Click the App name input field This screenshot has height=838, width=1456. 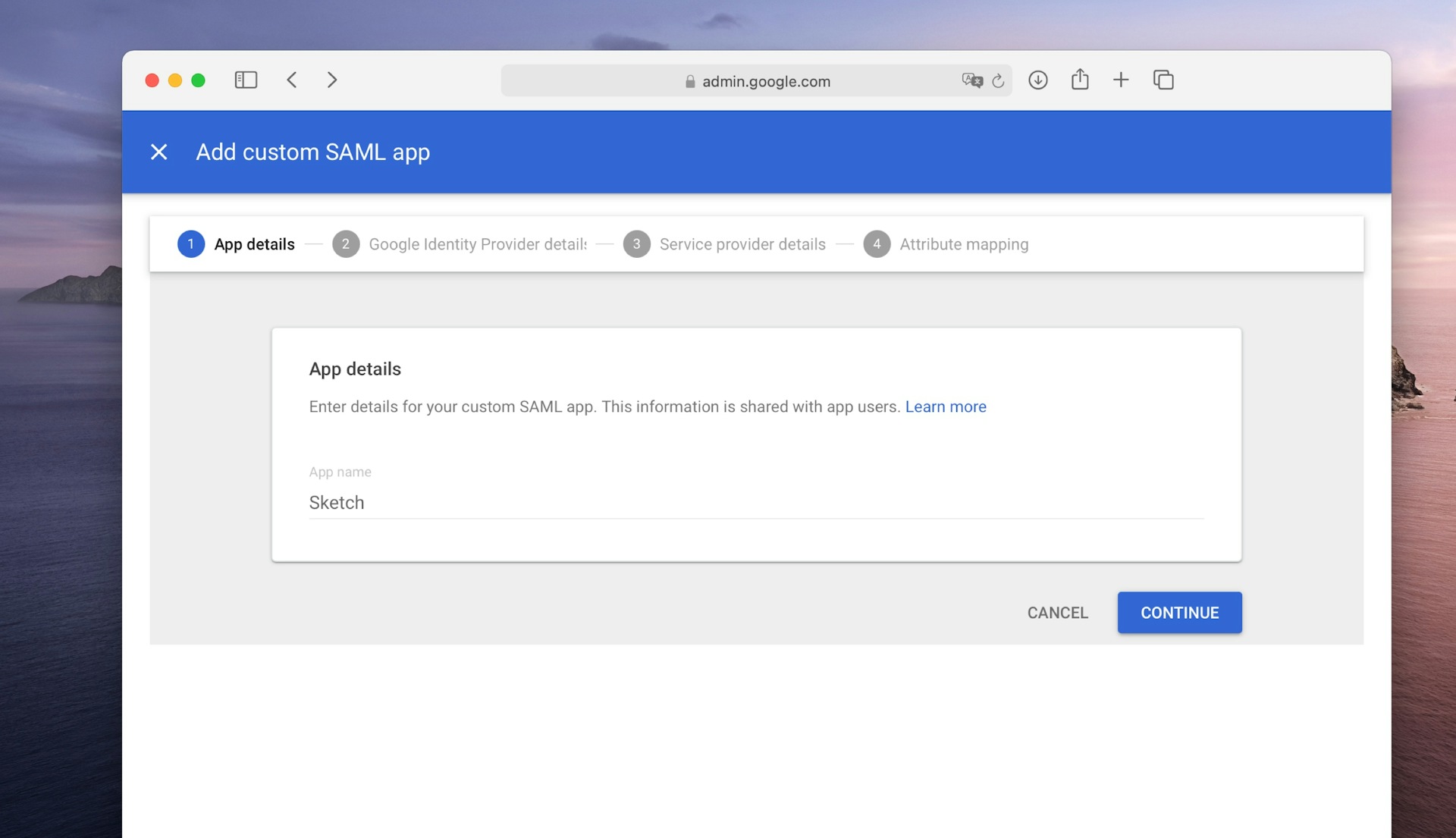coord(756,503)
